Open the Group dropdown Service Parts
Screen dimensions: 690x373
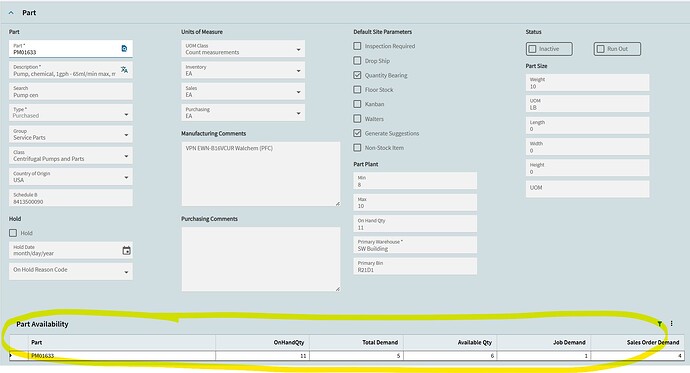click(126, 135)
